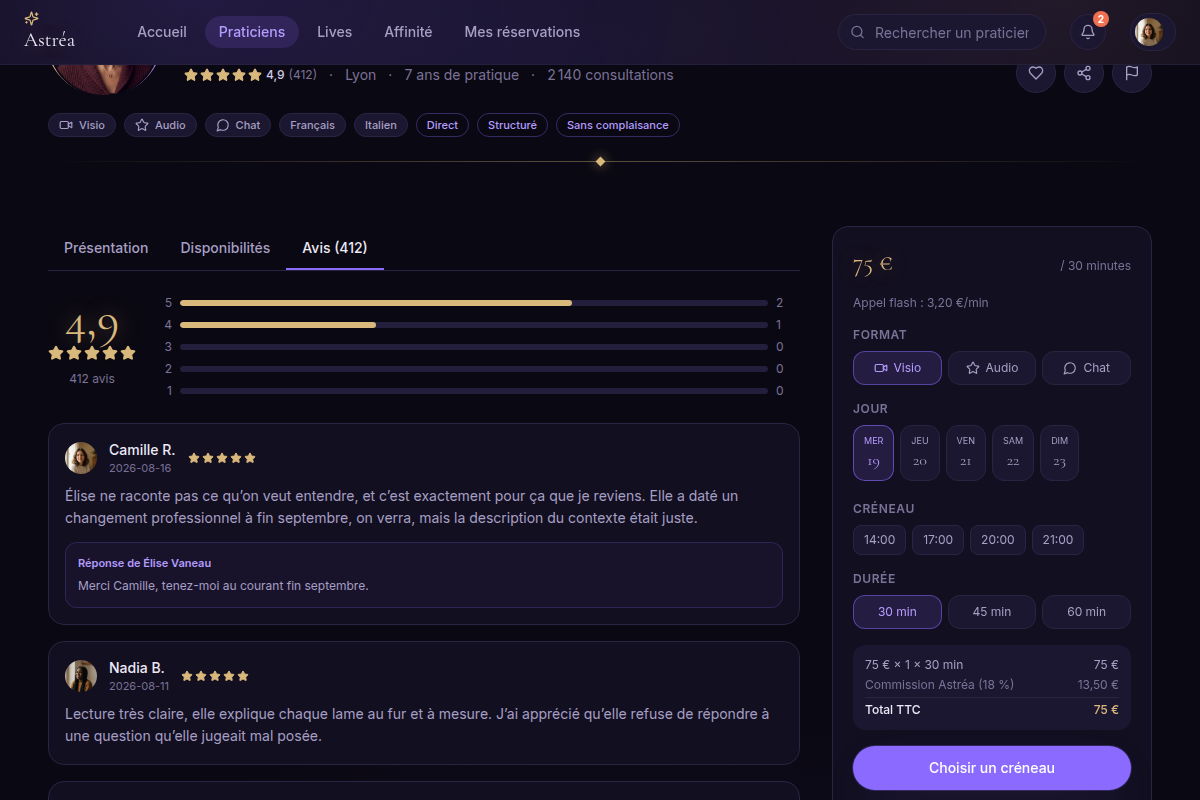Viewport: 1200px width, 800px height.
Task: Click the large 4,9 rating score
Action: point(92,328)
